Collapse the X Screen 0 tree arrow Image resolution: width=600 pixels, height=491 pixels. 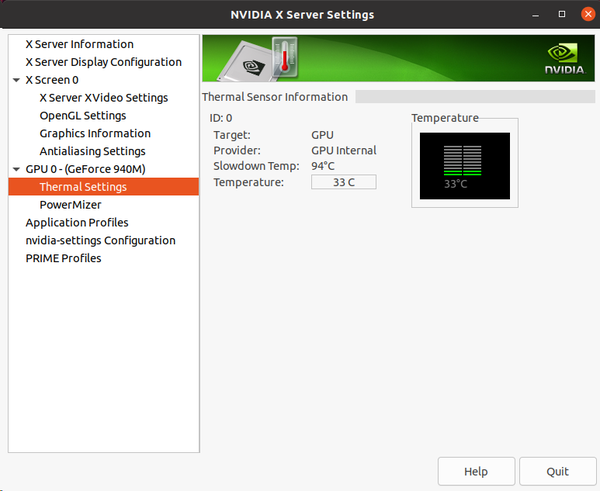pyautogui.click(x=16, y=80)
